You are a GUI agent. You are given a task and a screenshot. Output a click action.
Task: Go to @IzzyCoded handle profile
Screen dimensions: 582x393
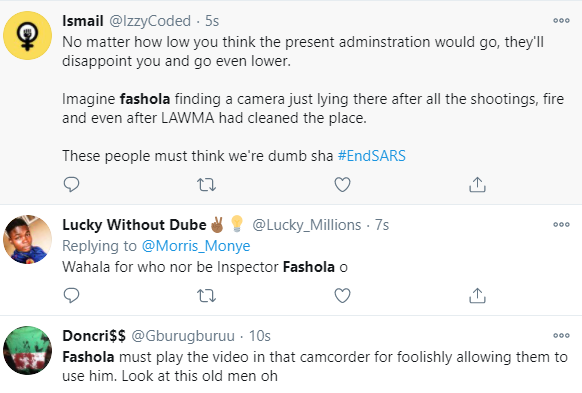(150, 21)
